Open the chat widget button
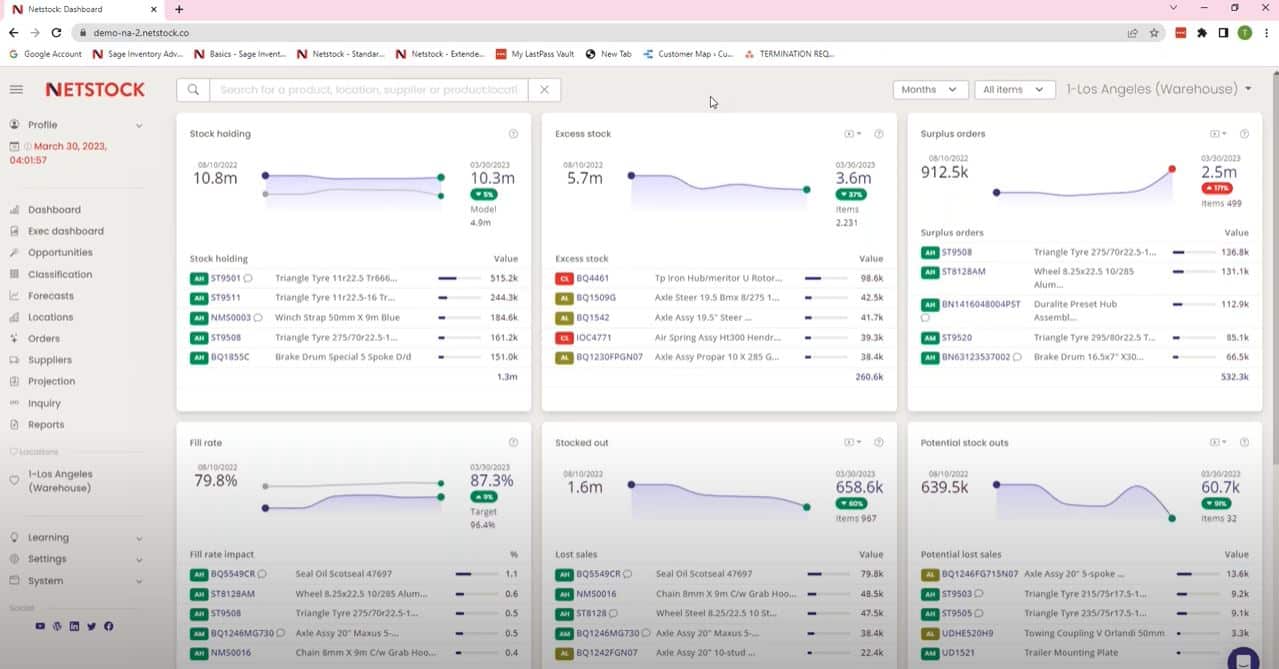This screenshot has height=669, width=1279. coord(1243,659)
